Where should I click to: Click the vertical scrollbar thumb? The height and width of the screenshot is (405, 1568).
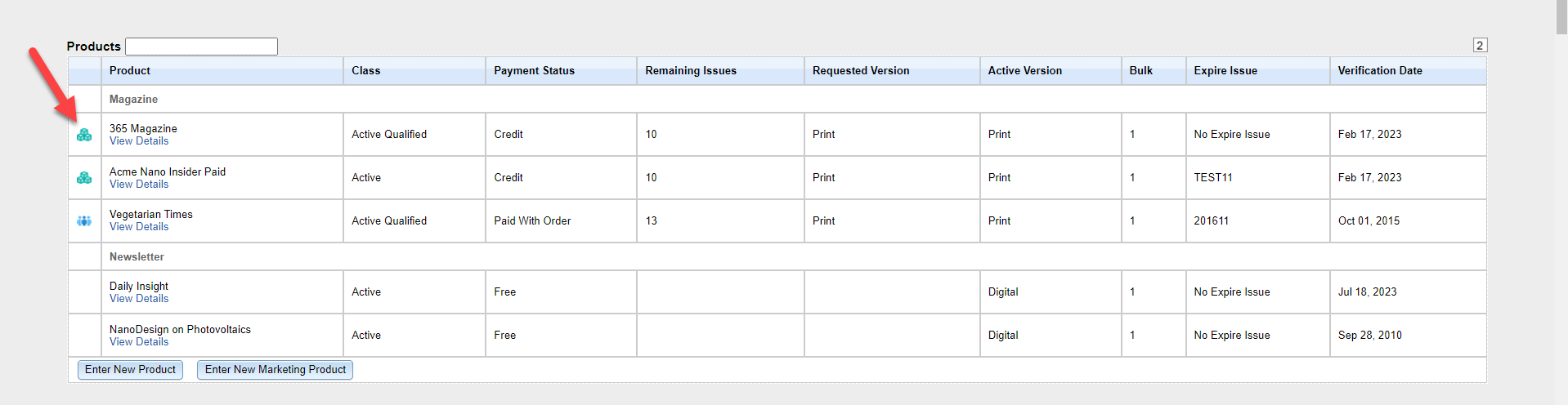point(1561,16)
